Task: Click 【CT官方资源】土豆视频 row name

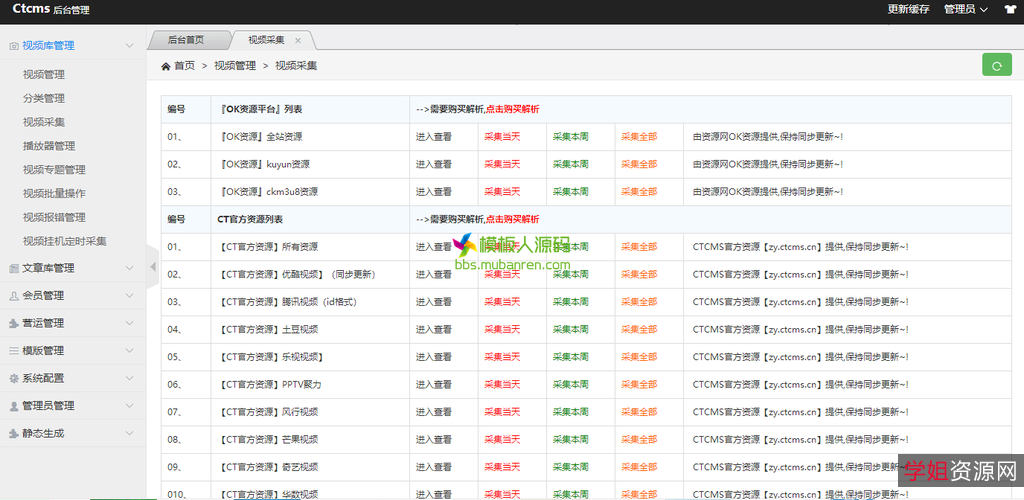Action: [269, 329]
